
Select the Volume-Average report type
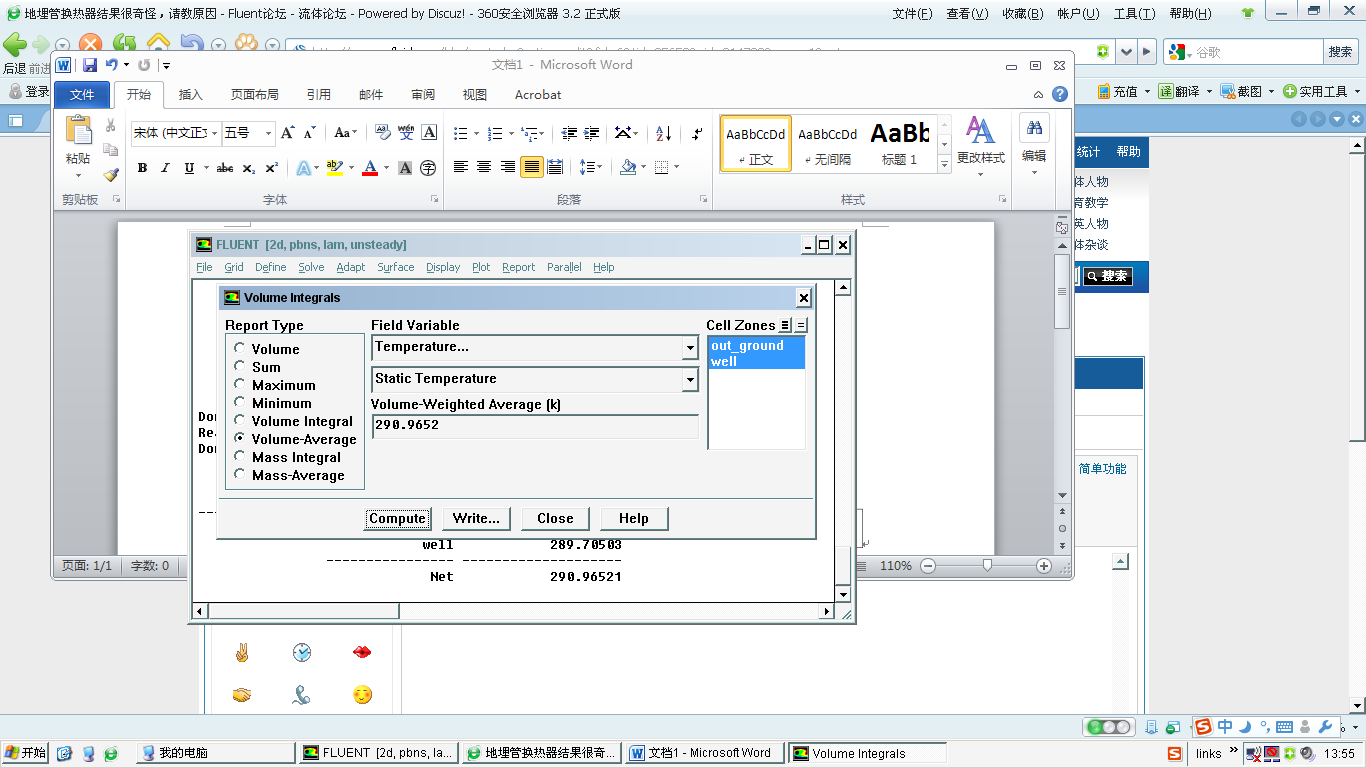[x=240, y=438]
